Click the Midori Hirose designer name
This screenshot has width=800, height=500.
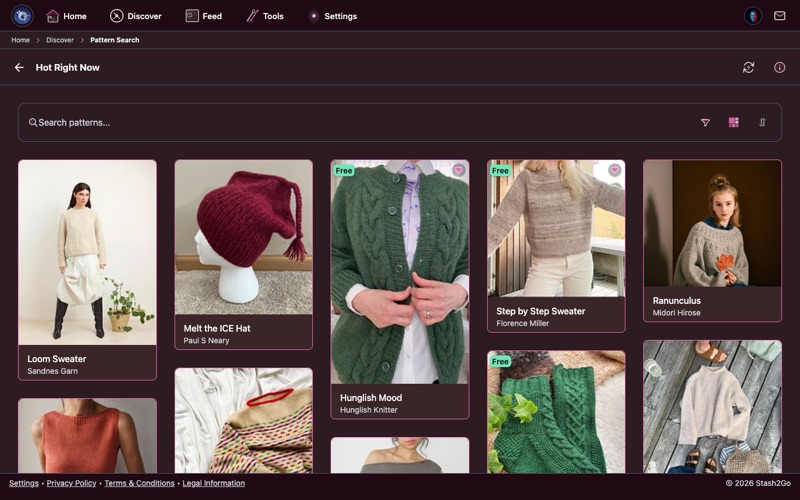coord(677,313)
